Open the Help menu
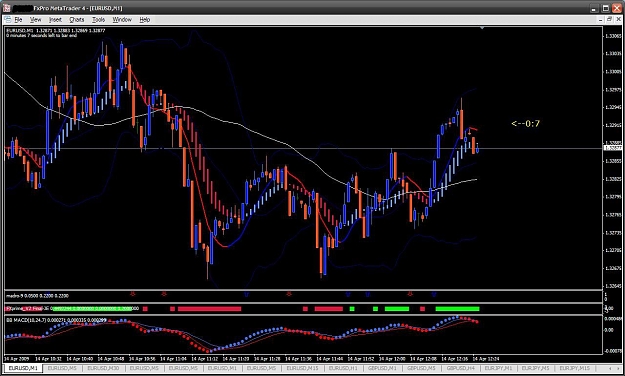 click(145, 20)
